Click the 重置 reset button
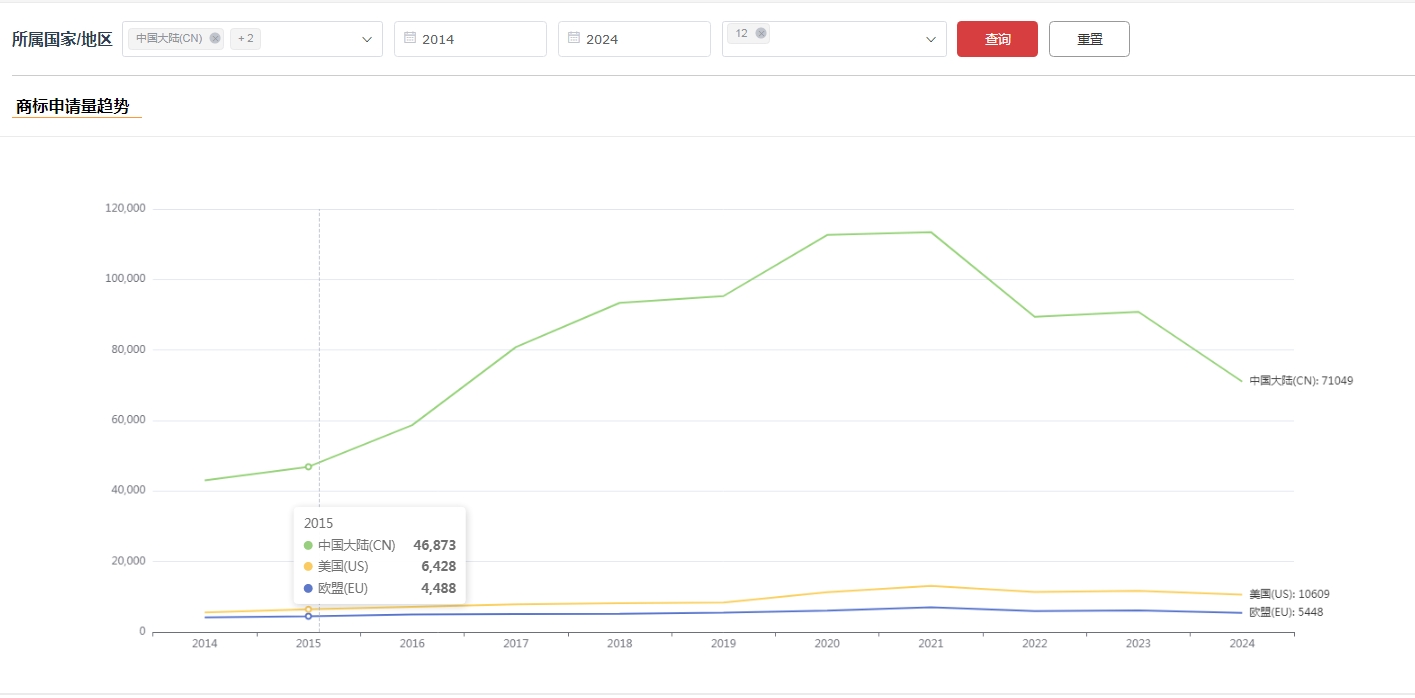Viewport: 1415px width, 698px height. point(1089,39)
